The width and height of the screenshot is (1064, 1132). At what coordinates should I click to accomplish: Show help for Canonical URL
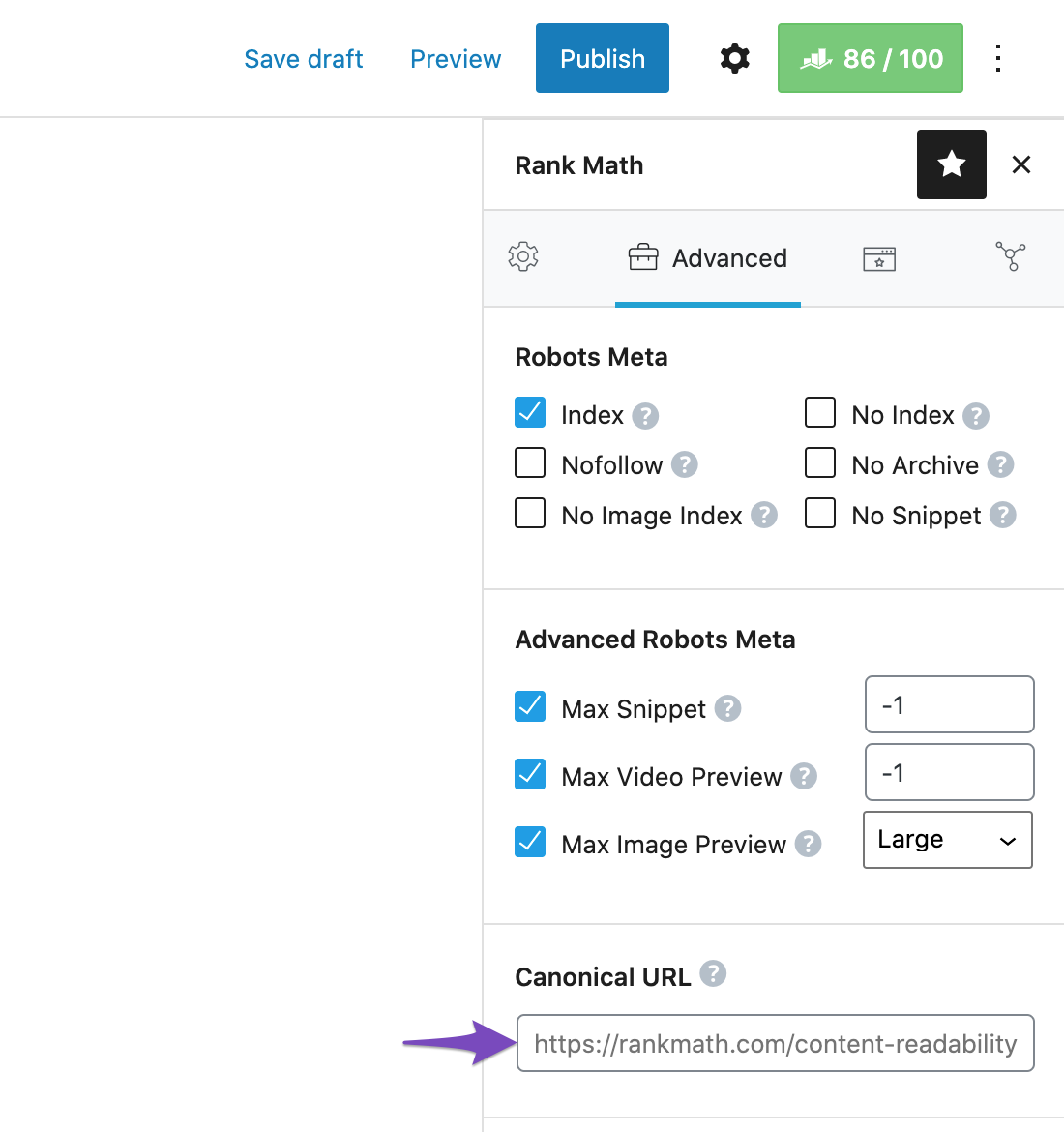pos(713,974)
